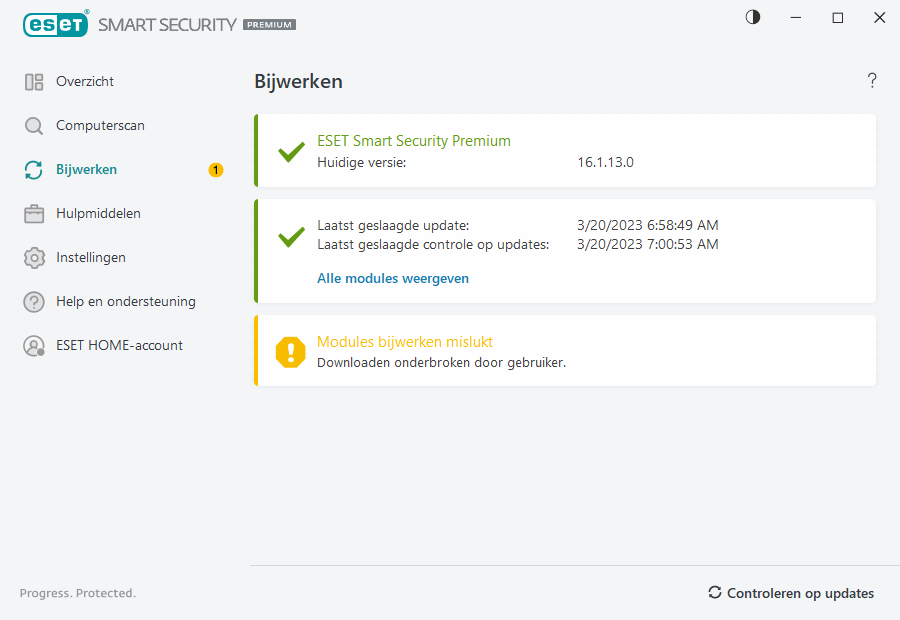
Task: Click the ESET Smart Security Premium version heading
Action: (414, 141)
